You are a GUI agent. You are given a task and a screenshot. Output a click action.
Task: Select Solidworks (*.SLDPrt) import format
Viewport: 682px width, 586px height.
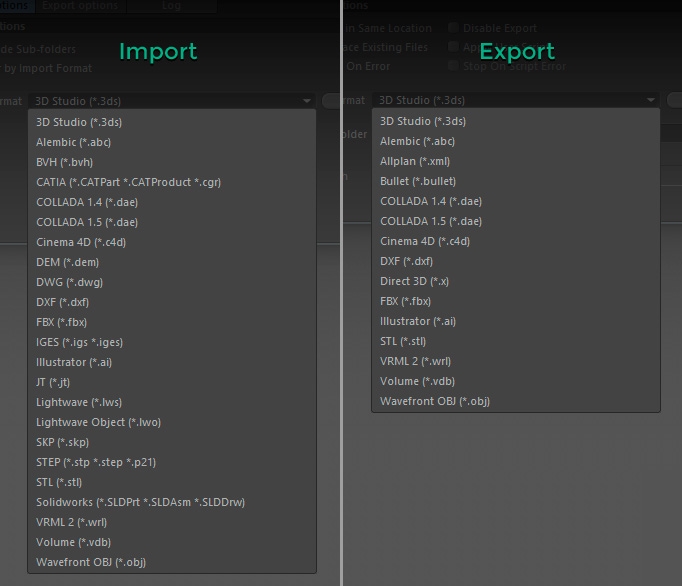click(x=172, y=502)
